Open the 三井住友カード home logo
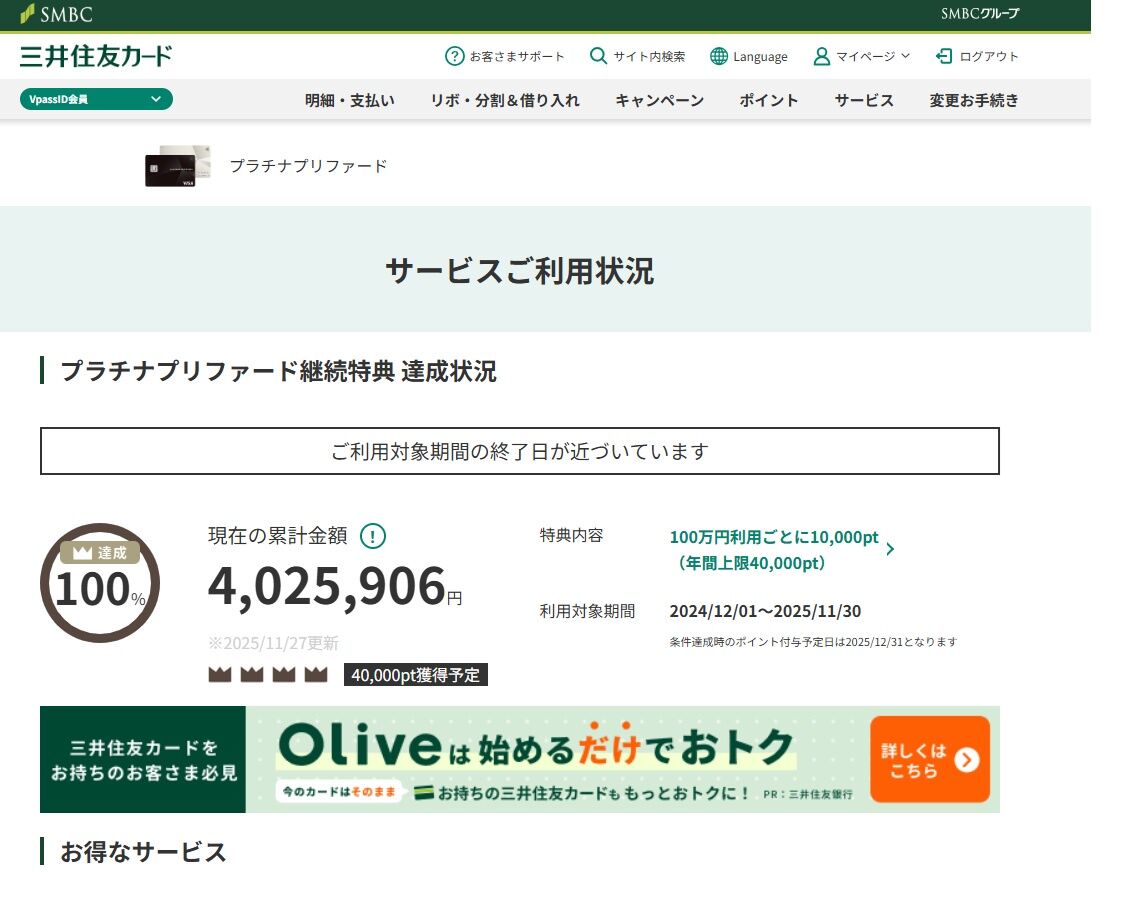 [x=96, y=56]
